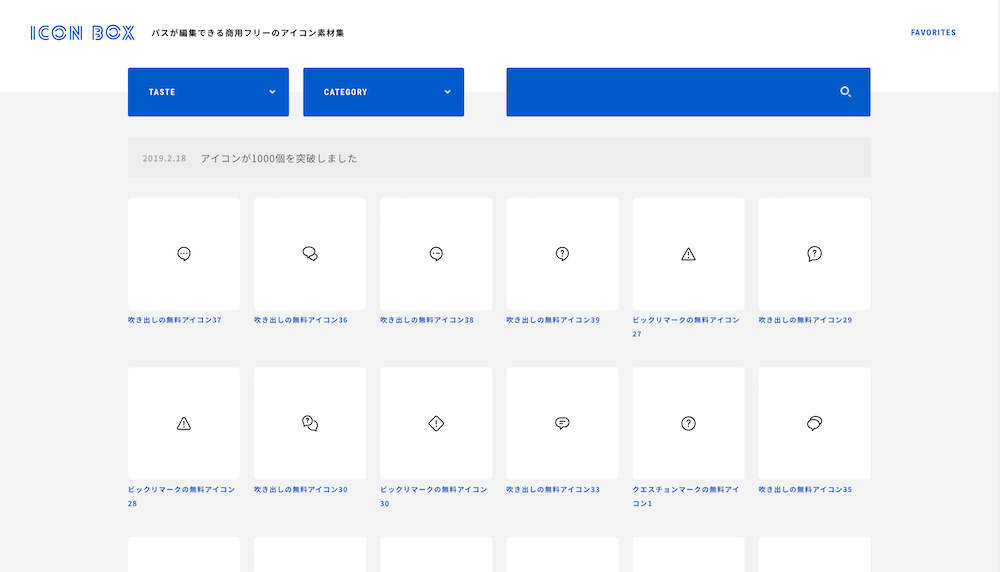The height and width of the screenshot is (572, 1000).
Task: Select speech bubble icon 33 thumbnail
Action: (562, 423)
